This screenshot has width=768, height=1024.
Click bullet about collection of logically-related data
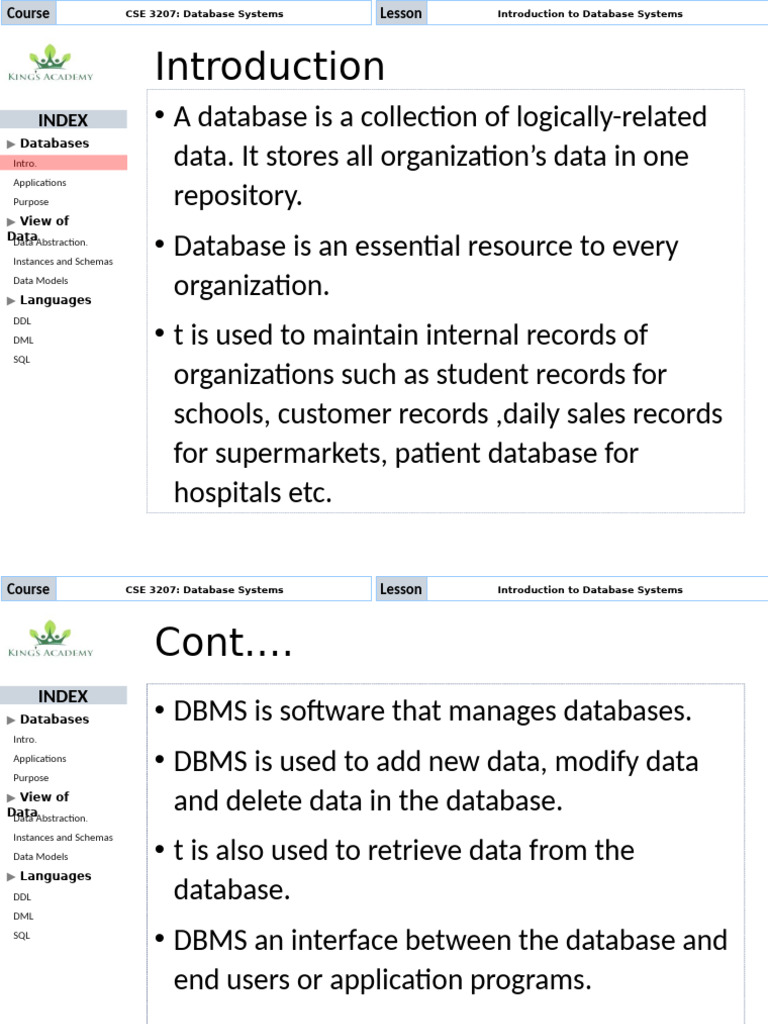[431, 157]
